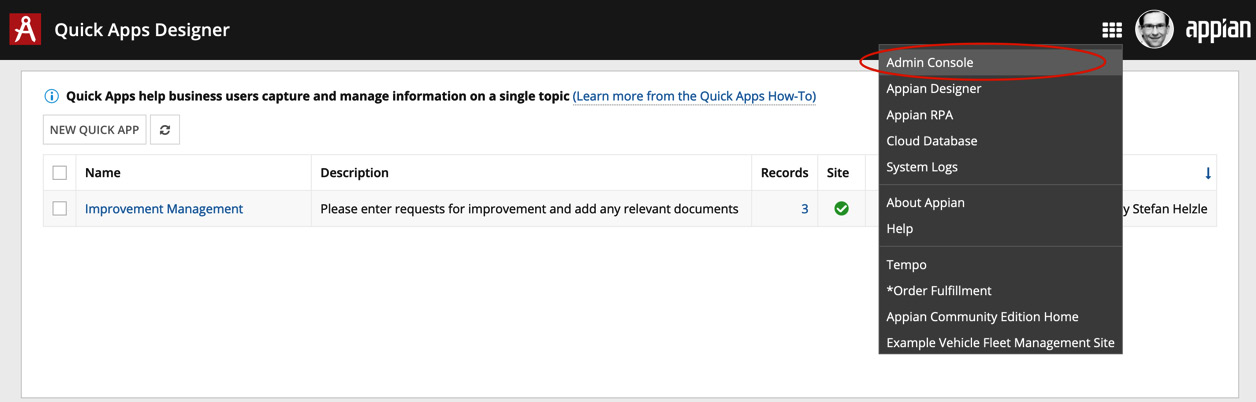Open the navigation grid menu icon
The width and height of the screenshot is (1256, 402).
(1111, 30)
